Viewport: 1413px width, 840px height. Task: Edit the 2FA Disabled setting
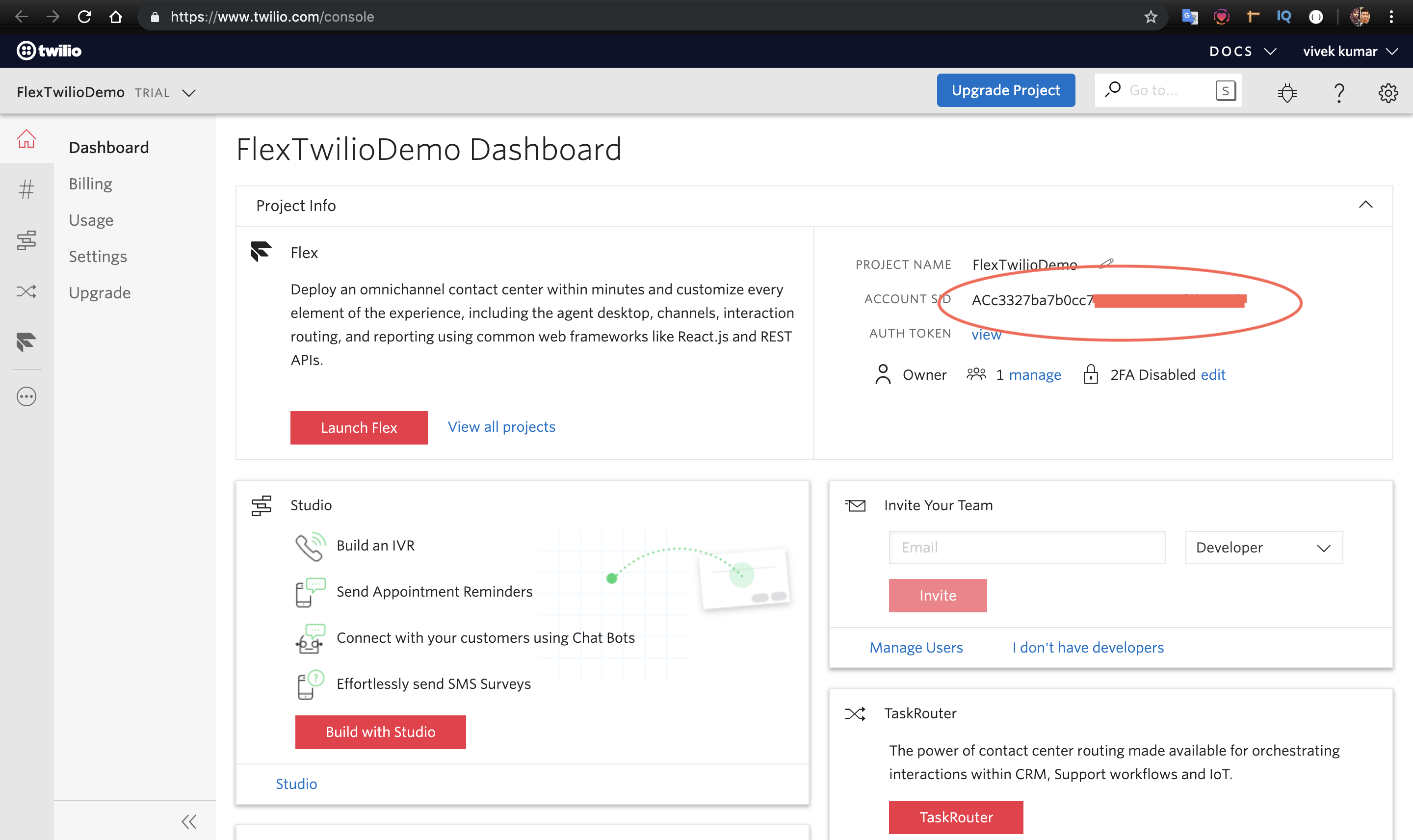[x=1213, y=375]
